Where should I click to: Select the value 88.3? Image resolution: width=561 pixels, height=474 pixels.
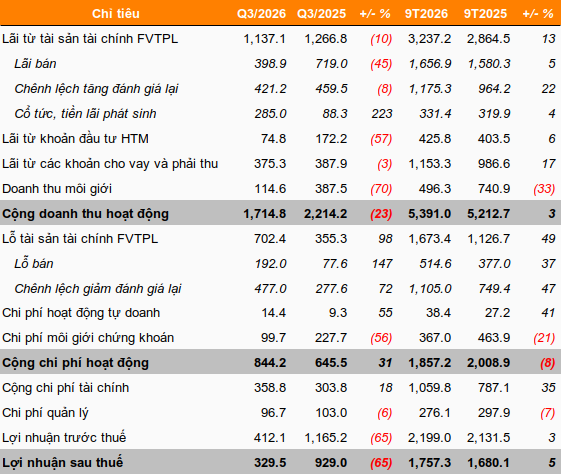tap(335, 114)
